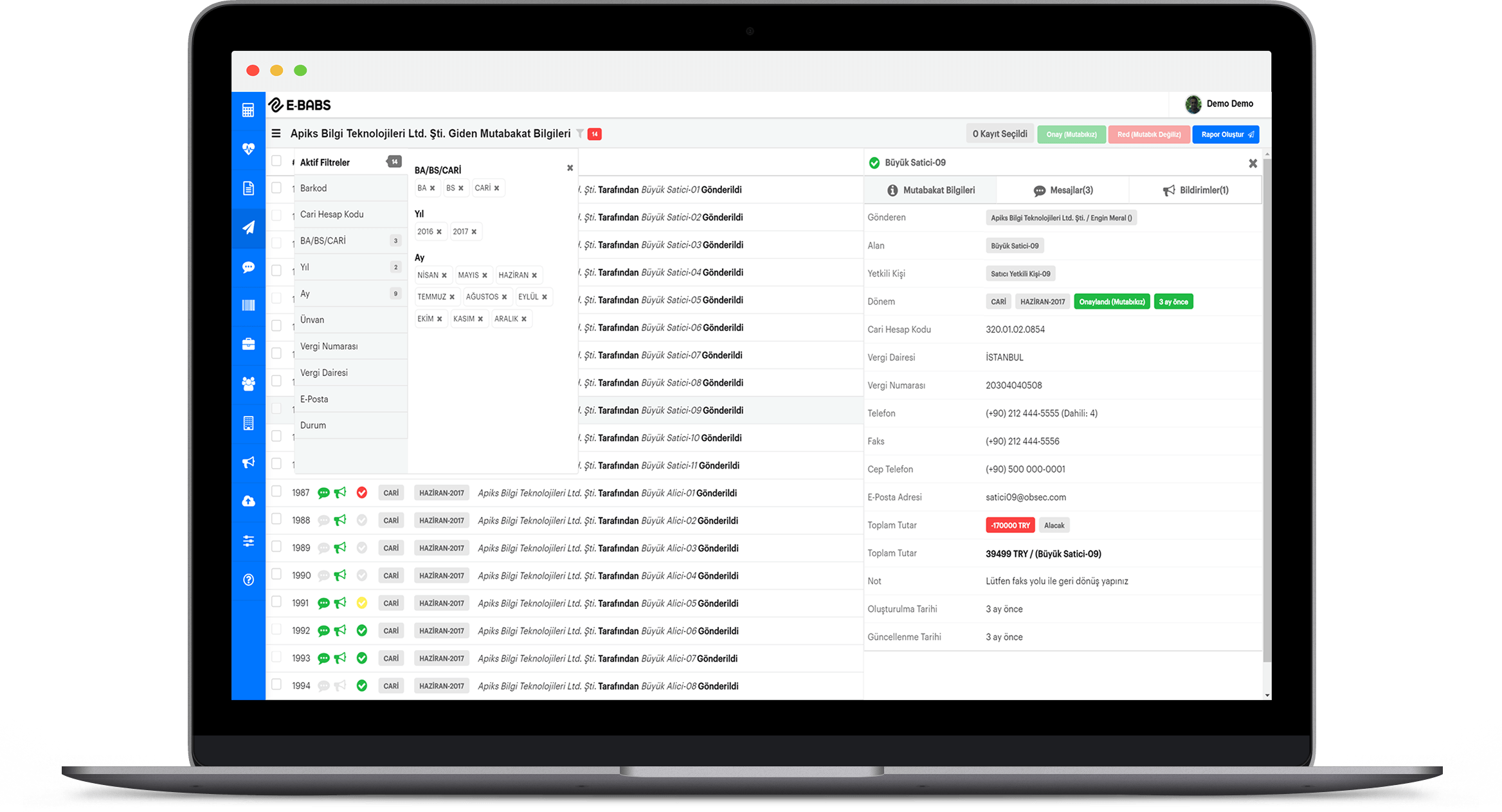Screen dimensions: 1502x812
Task: Select the BA/BS/CARİ filter category
Action: pos(351,240)
